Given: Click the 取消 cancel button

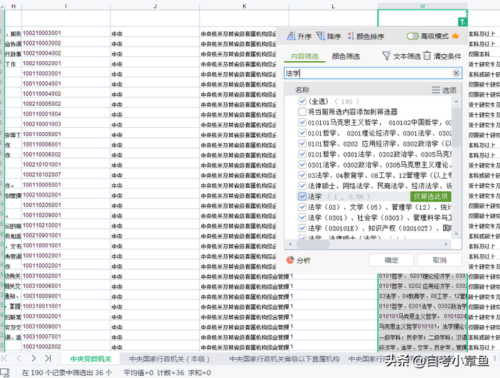Looking at the screenshot, I should click(440, 260).
